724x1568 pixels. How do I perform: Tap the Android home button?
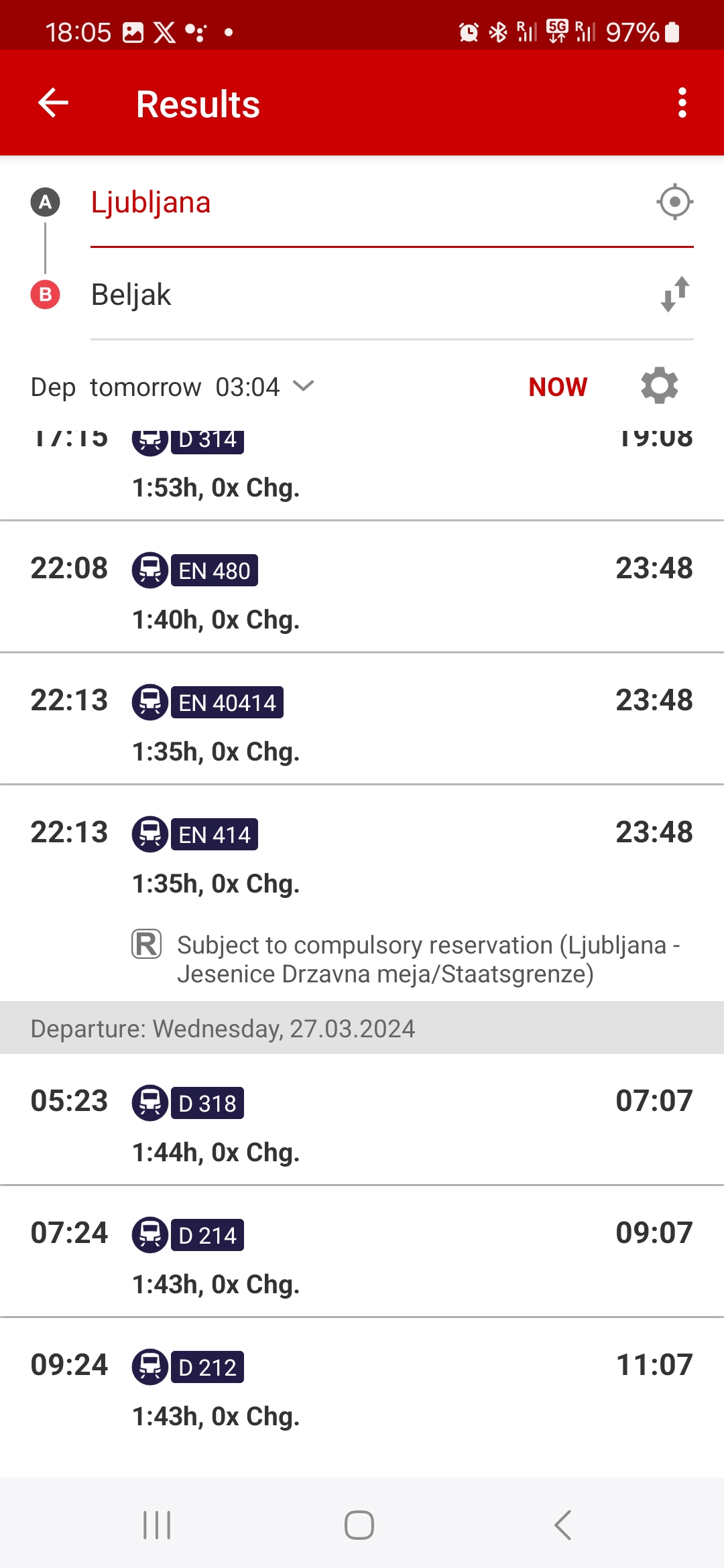pyautogui.click(x=359, y=1525)
